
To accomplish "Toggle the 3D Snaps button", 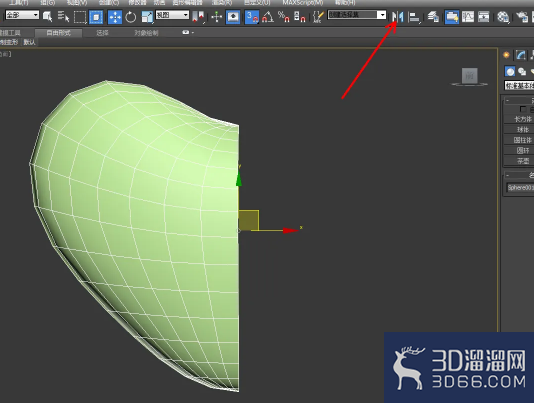I will (252, 17).
